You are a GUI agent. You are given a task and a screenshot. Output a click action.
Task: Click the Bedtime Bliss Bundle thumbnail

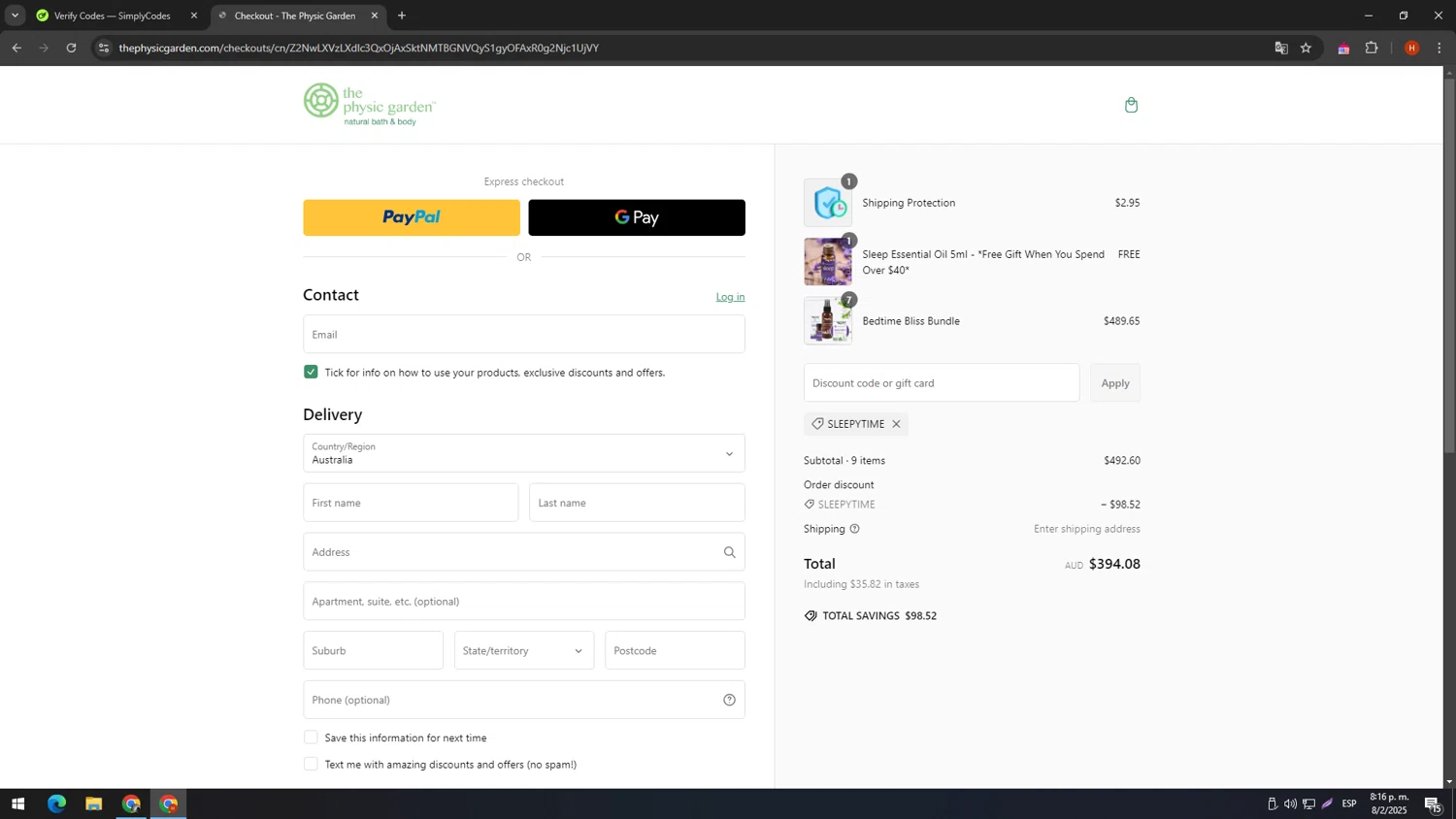pos(828,321)
